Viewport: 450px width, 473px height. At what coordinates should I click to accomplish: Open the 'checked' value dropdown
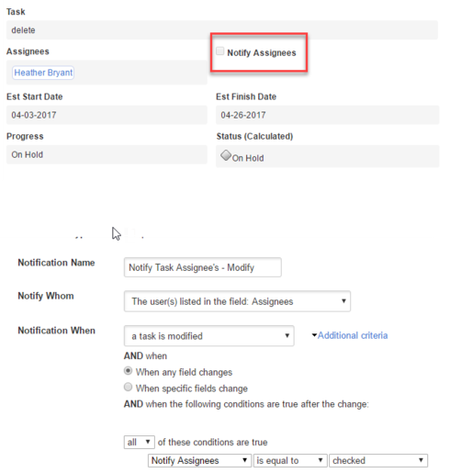pos(378,460)
